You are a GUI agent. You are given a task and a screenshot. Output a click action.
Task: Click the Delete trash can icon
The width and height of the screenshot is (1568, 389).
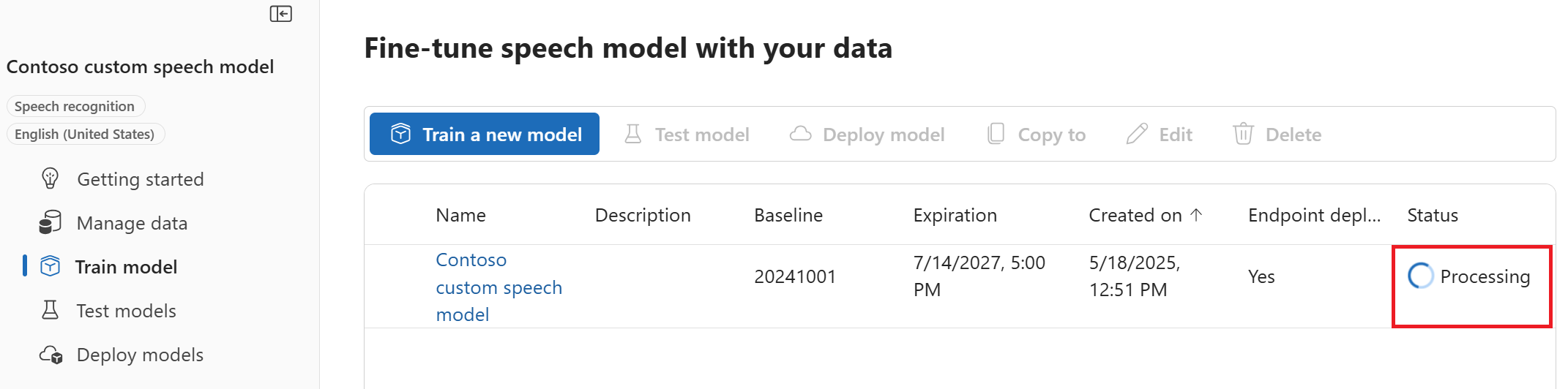tap(1243, 135)
